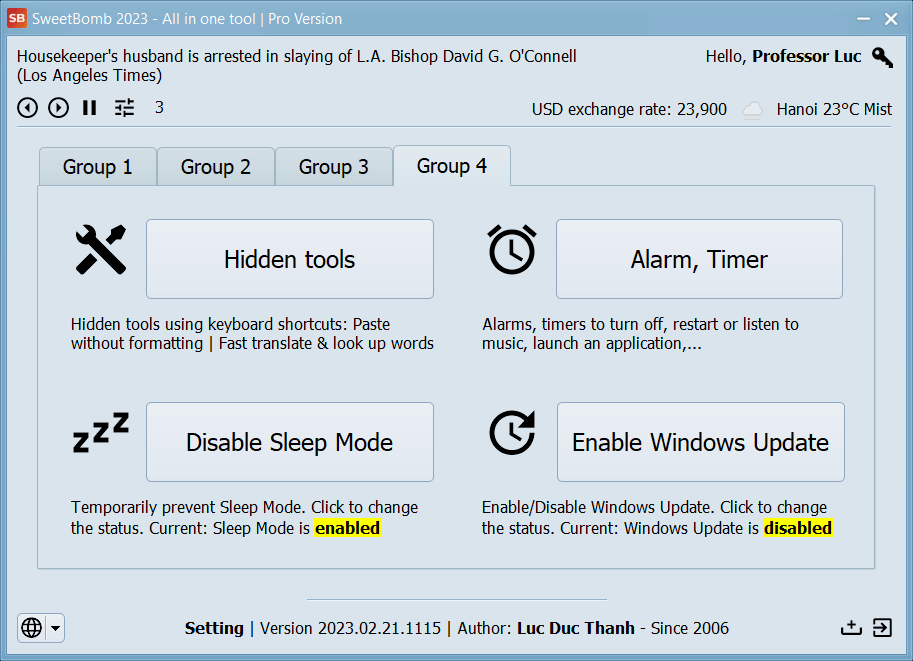Switch to Group 1 tab
The height and width of the screenshot is (661, 913).
pyautogui.click(x=98, y=167)
